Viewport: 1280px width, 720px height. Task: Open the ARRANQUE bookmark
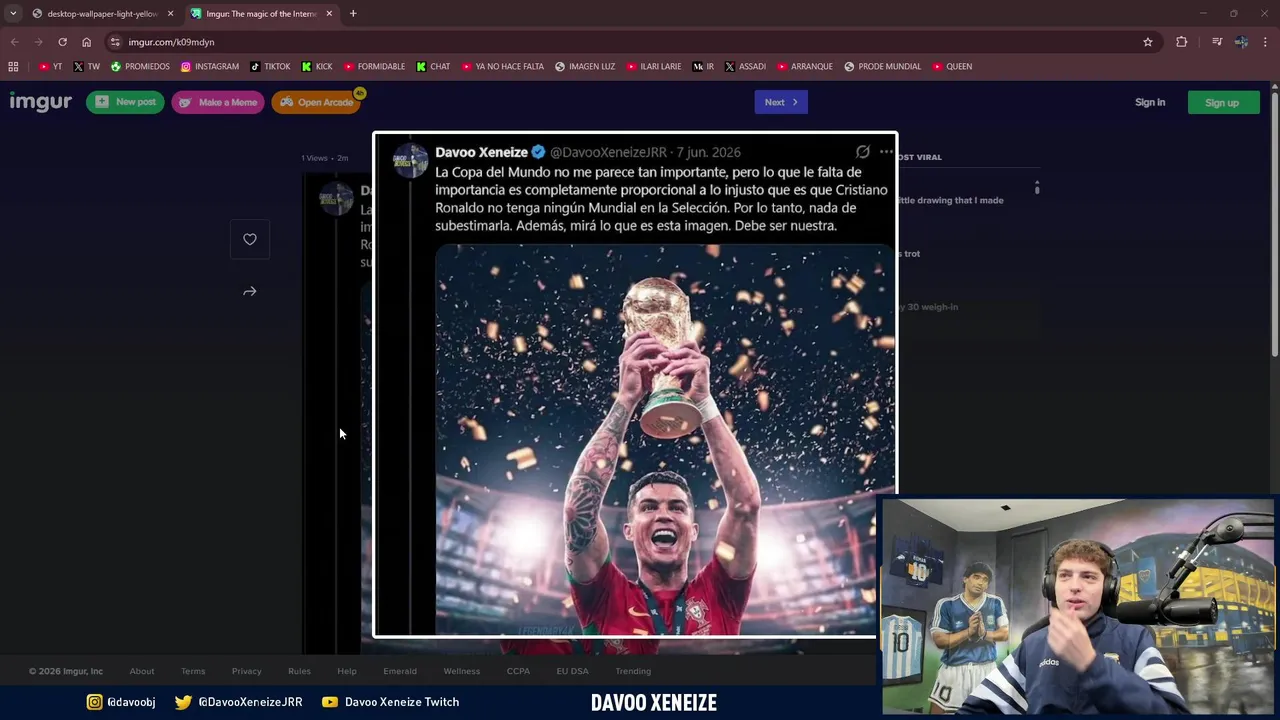point(804,67)
